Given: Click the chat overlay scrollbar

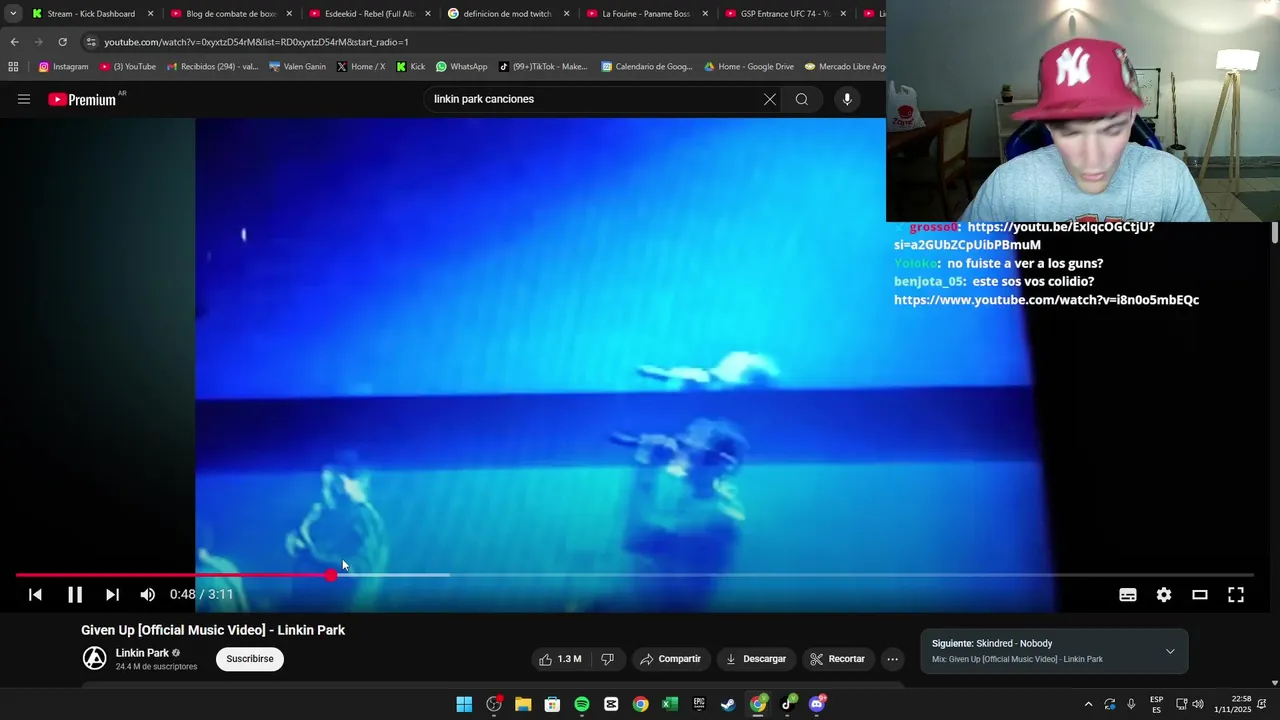Looking at the screenshot, I should [x=1275, y=232].
